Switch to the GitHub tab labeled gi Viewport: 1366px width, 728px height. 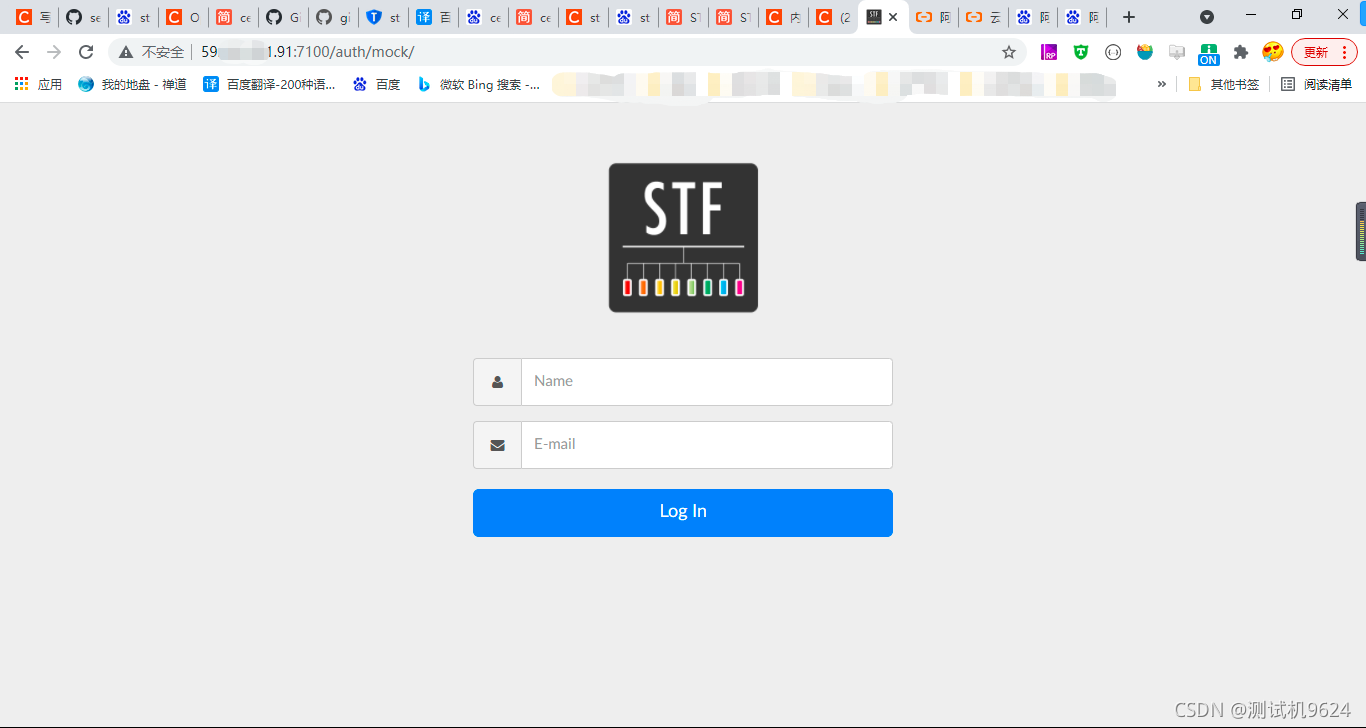333,17
